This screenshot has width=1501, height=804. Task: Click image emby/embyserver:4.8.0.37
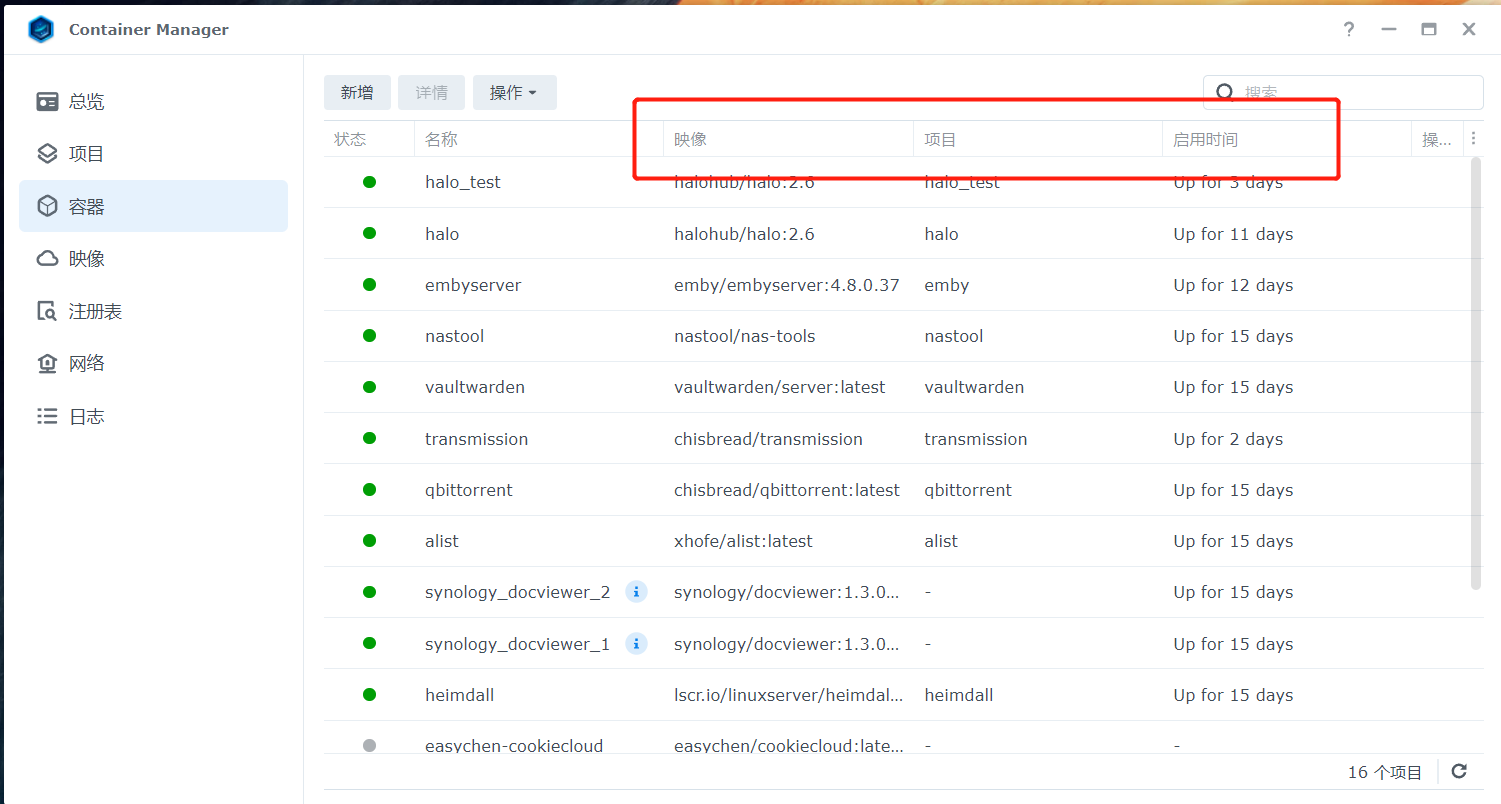[x=787, y=285]
